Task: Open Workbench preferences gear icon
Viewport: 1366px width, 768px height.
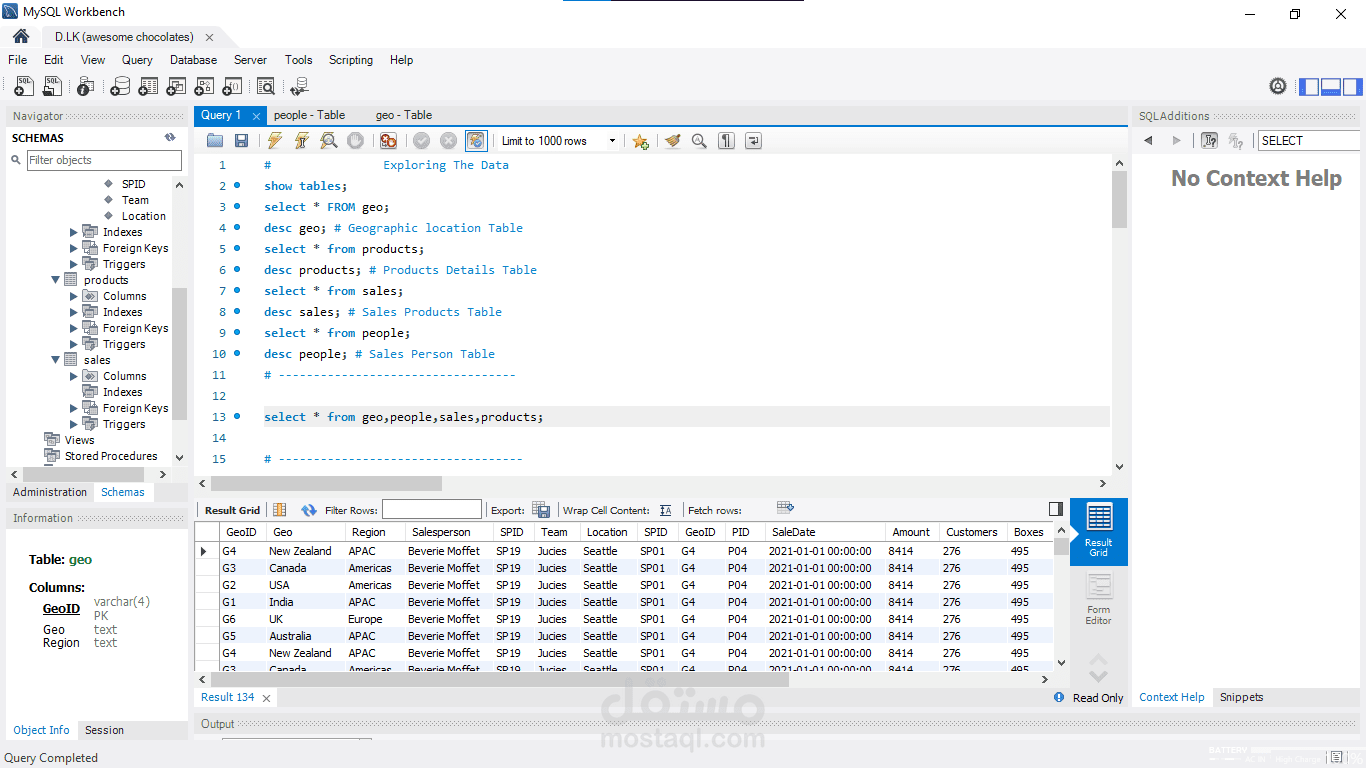Action: pos(1278,87)
